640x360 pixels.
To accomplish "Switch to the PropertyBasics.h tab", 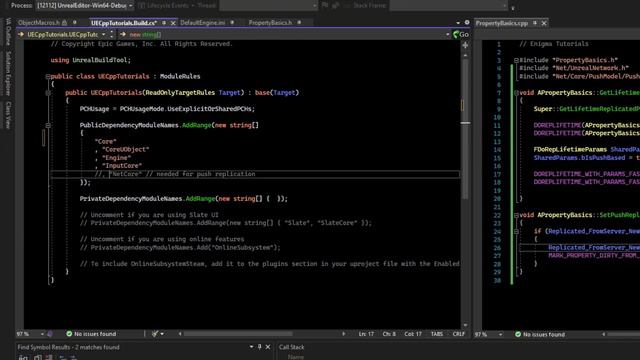I will [270, 23].
